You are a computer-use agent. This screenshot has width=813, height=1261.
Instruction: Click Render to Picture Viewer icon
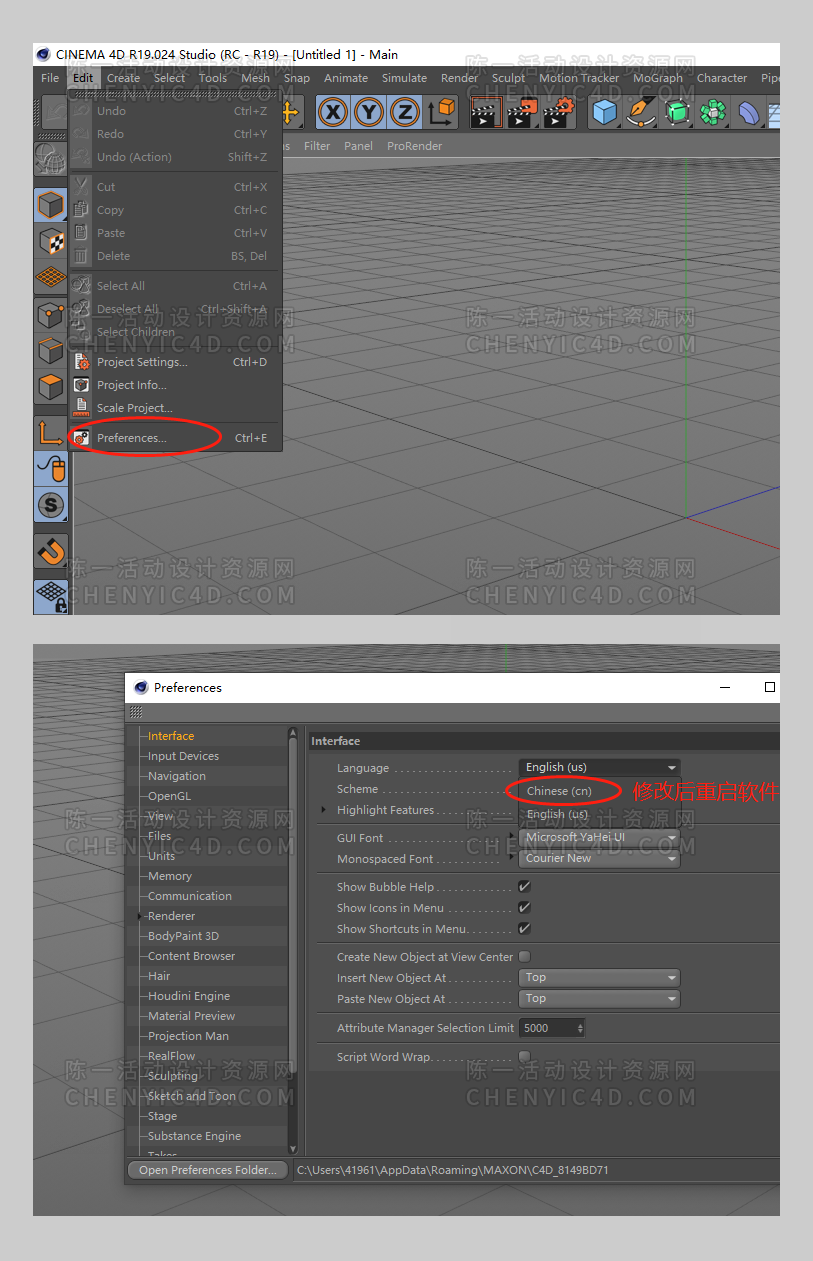click(x=522, y=112)
